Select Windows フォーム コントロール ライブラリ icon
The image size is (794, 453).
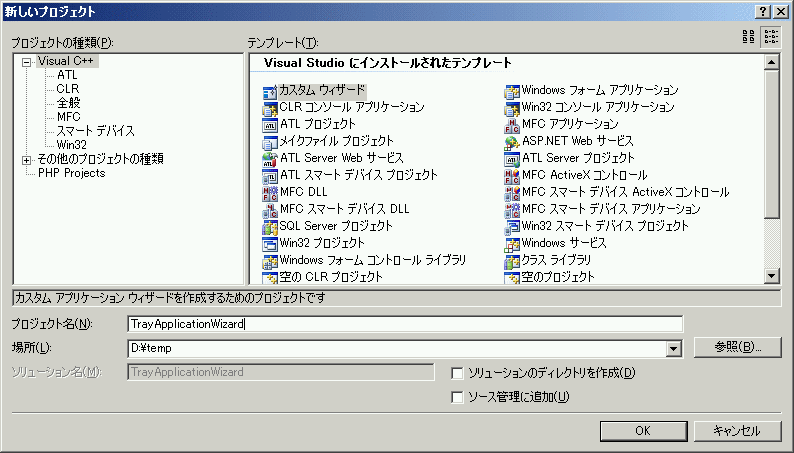pyautogui.click(x=270, y=262)
